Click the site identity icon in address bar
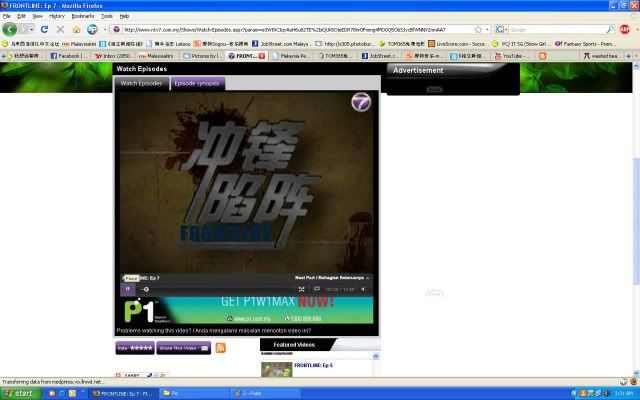 (116, 30)
